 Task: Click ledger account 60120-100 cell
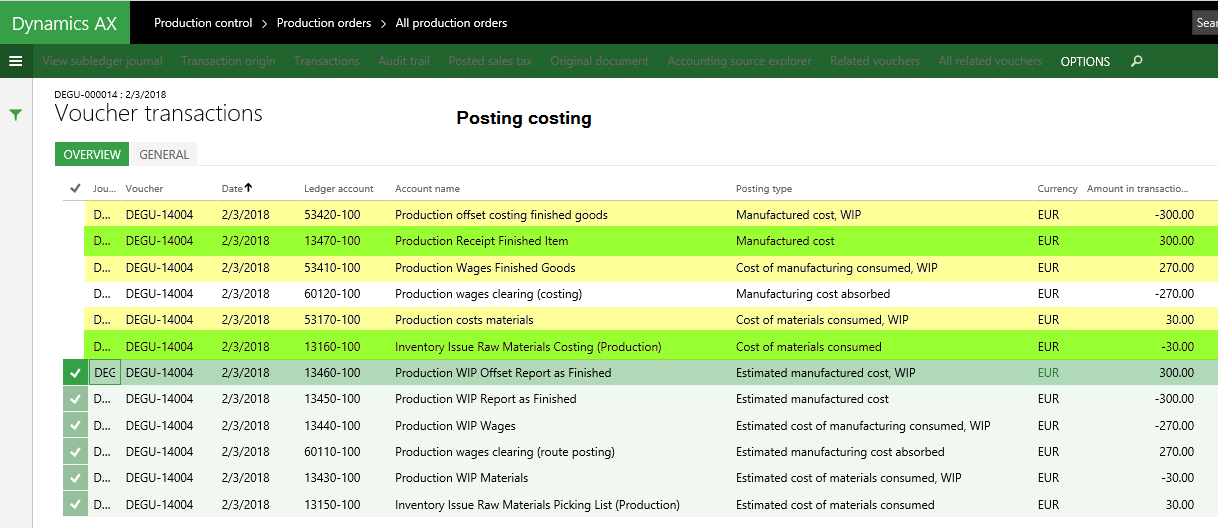332,294
